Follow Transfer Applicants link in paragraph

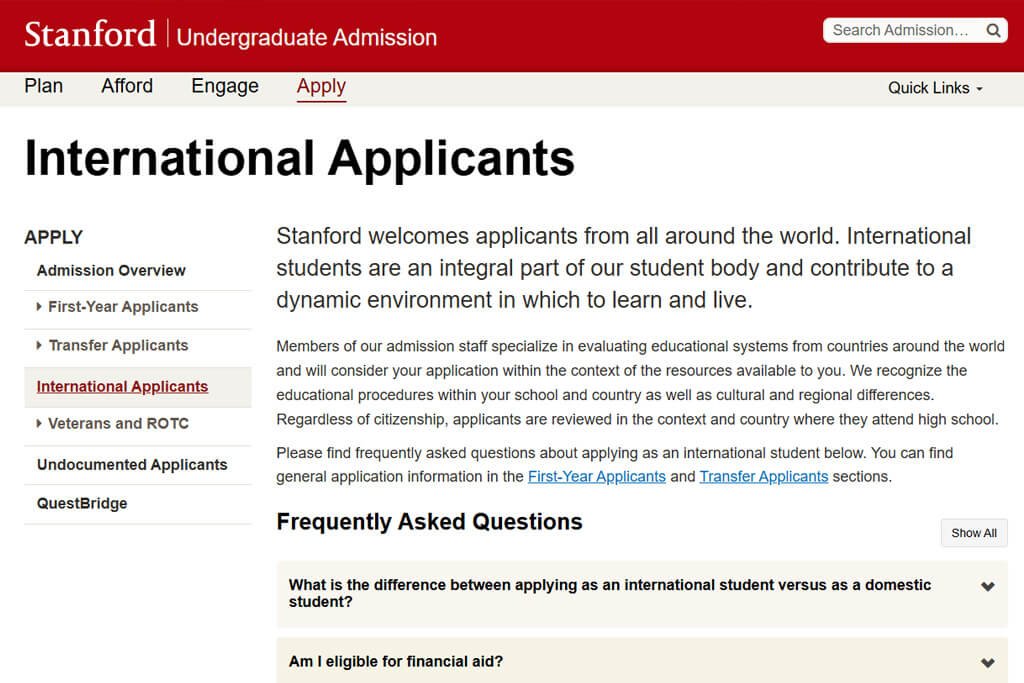click(x=763, y=477)
